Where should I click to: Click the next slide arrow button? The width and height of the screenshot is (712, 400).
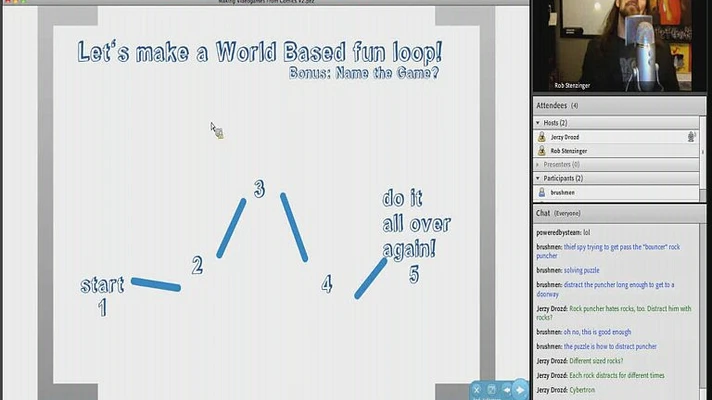click(x=520, y=390)
